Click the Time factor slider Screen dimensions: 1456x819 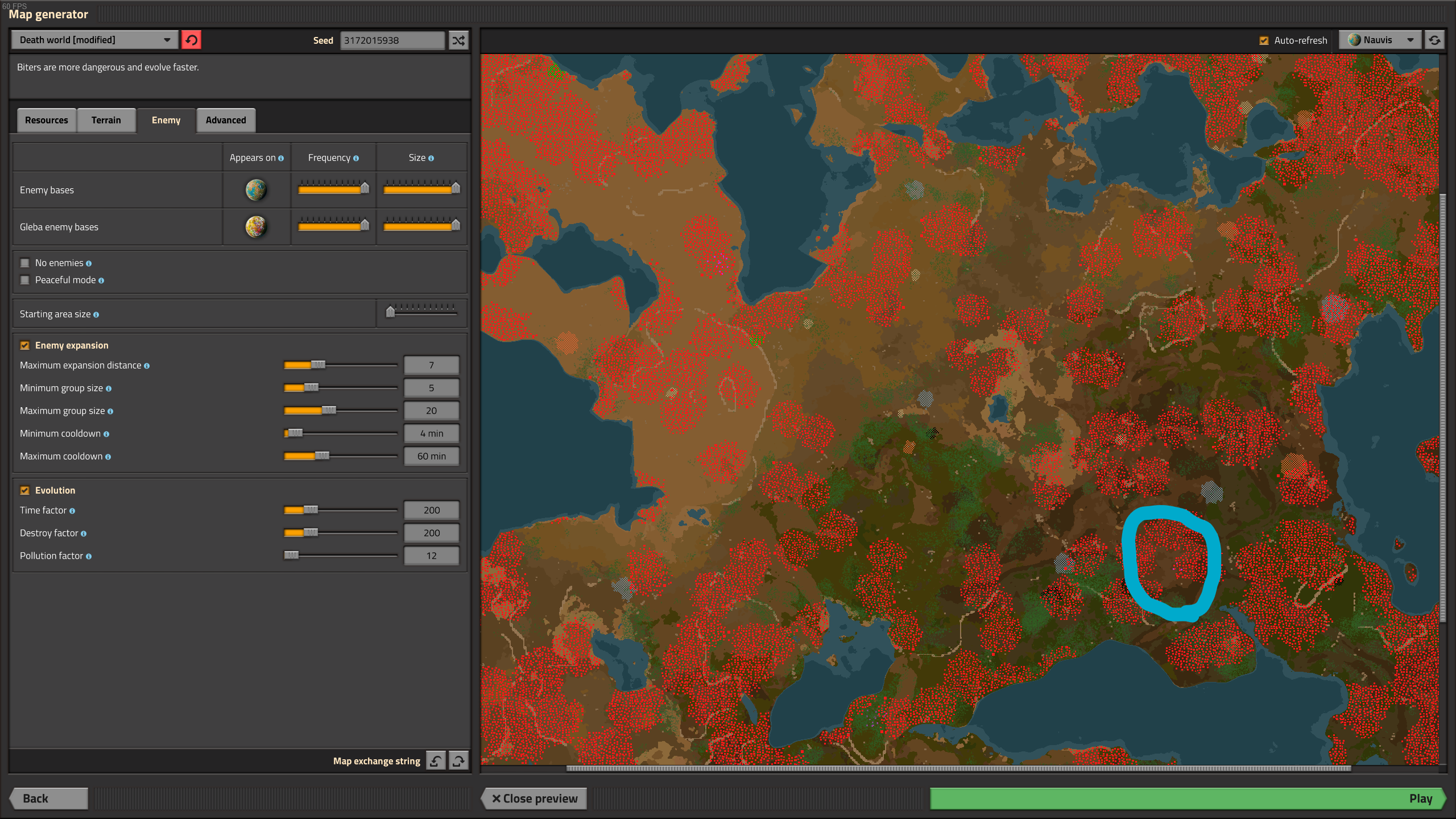coord(341,510)
